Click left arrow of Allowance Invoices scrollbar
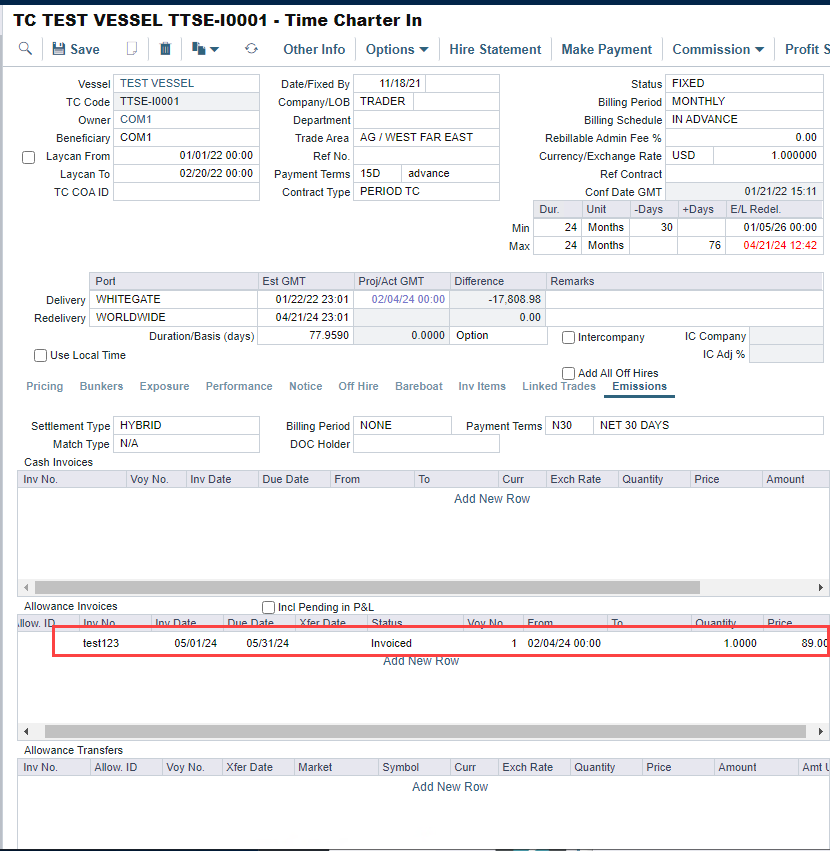This screenshot has width=830, height=851. (x=24, y=732)
